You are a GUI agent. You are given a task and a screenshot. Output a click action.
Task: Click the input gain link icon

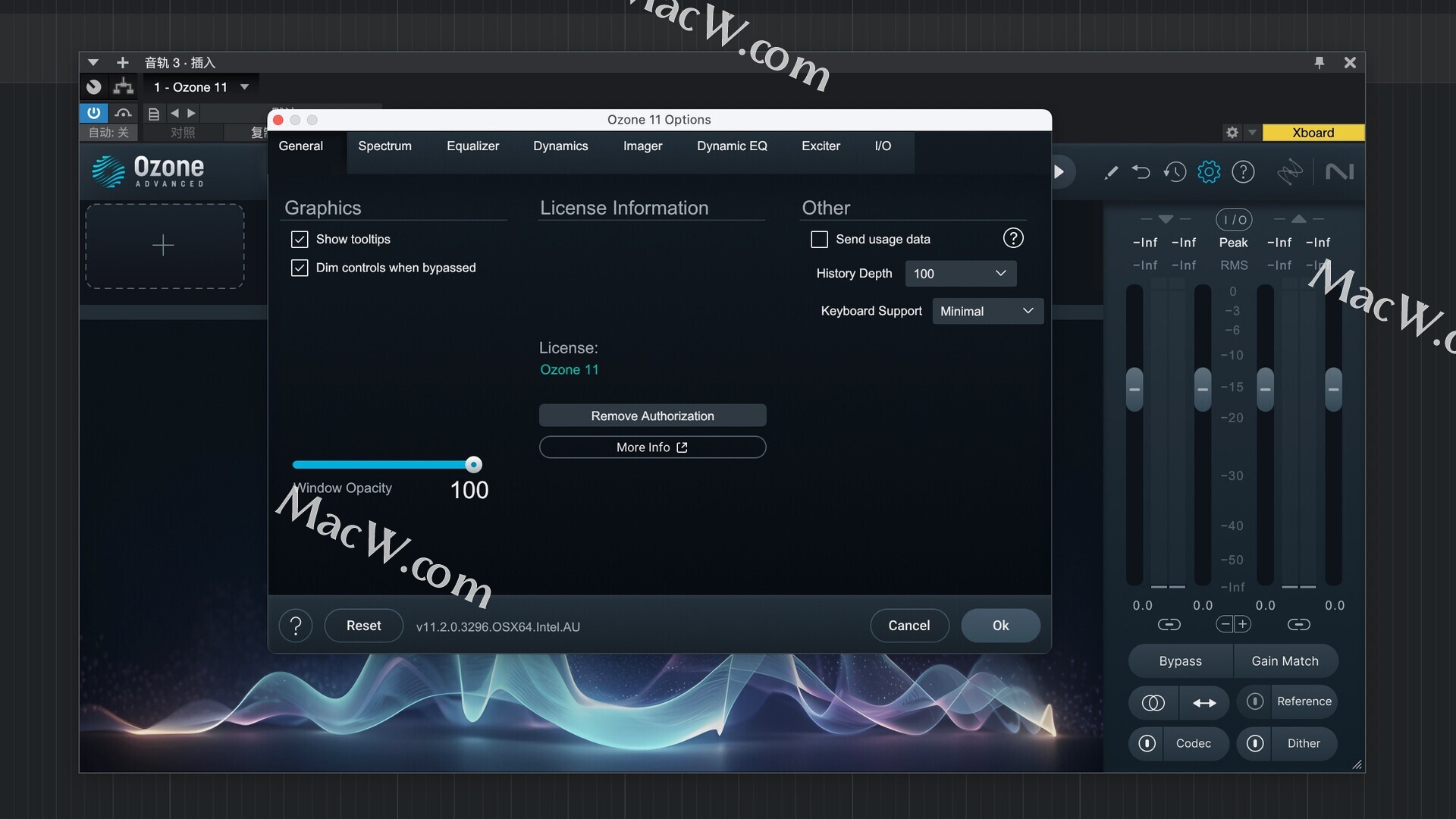click(1169, 625)
